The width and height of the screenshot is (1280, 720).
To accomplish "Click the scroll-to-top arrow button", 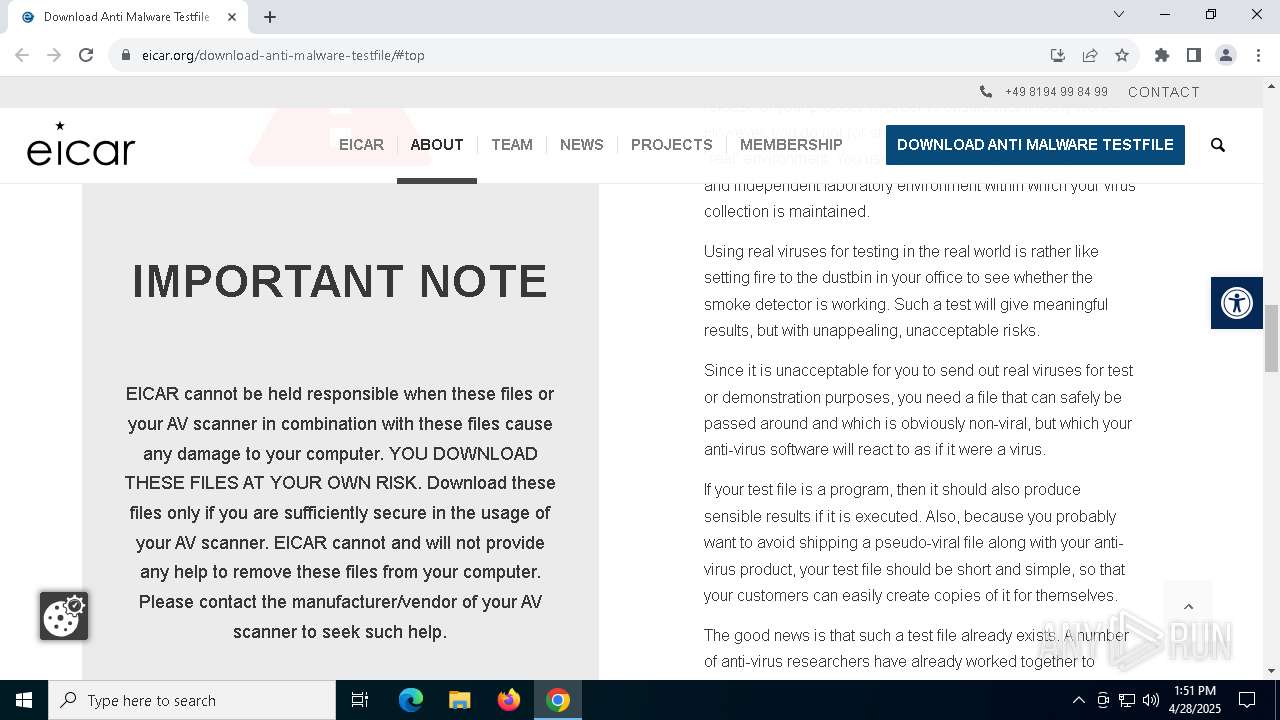I will tap(1188, 606).
